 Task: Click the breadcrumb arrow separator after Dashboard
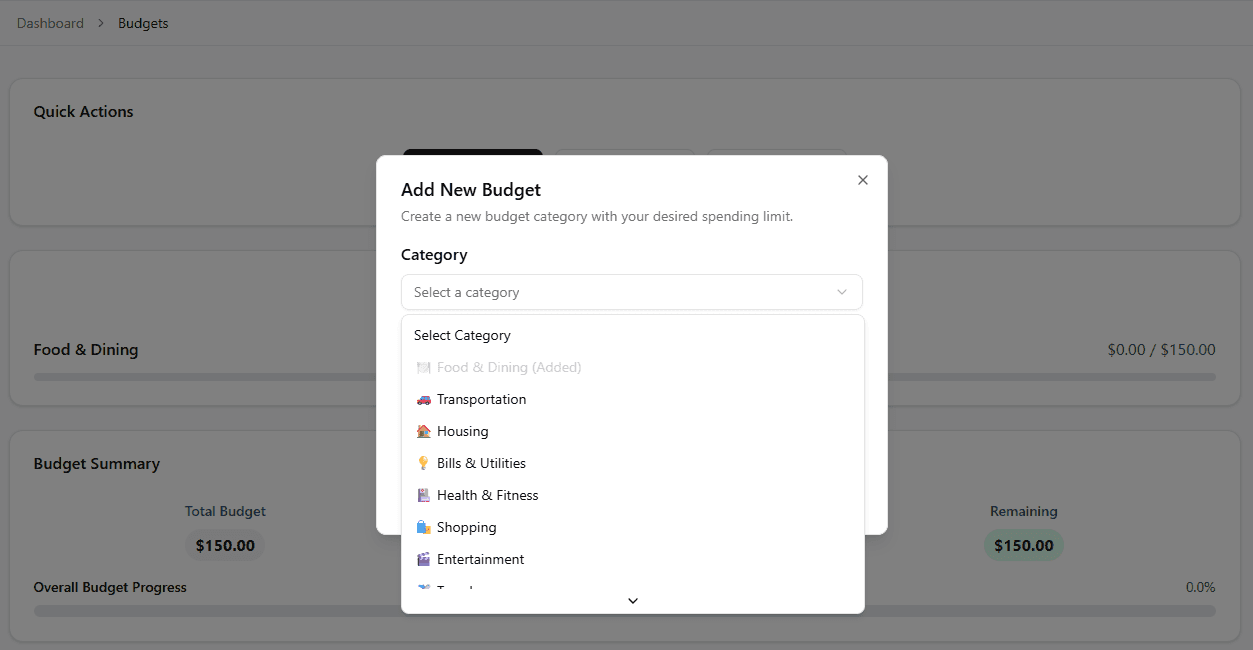click(x=101, y=23)
